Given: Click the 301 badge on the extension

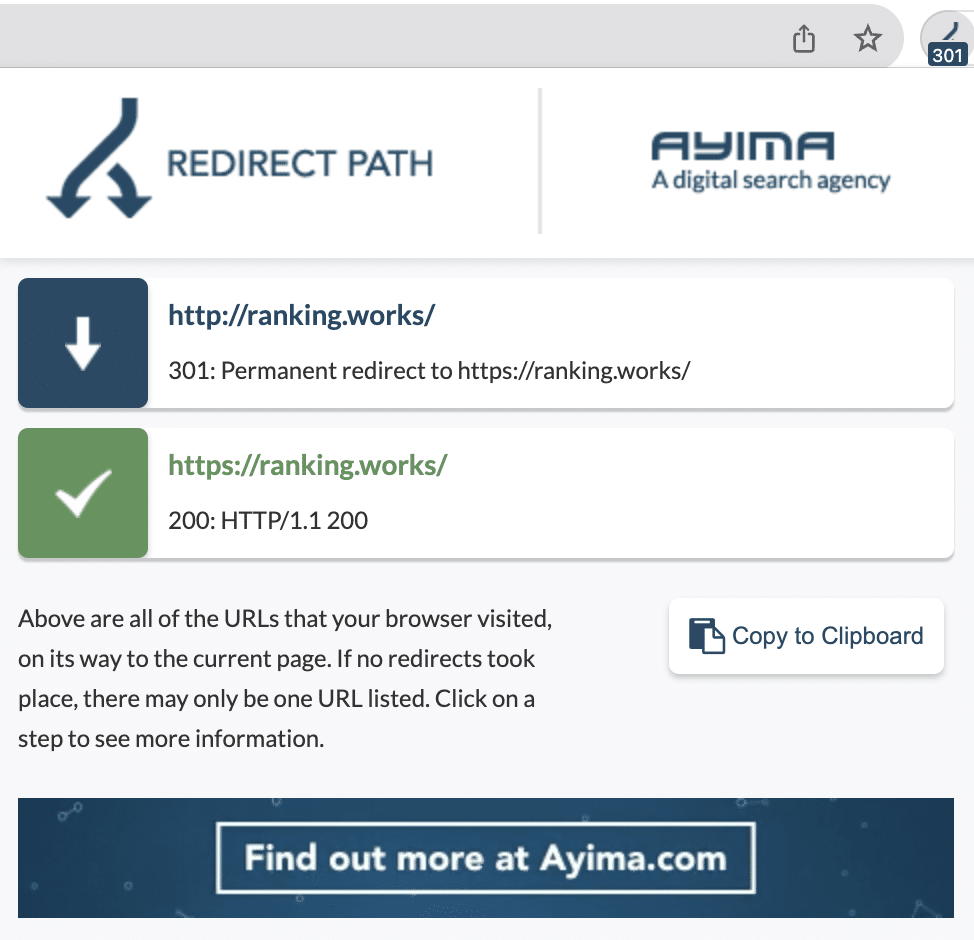Looking at the screenshot, I should coord(947,56).
